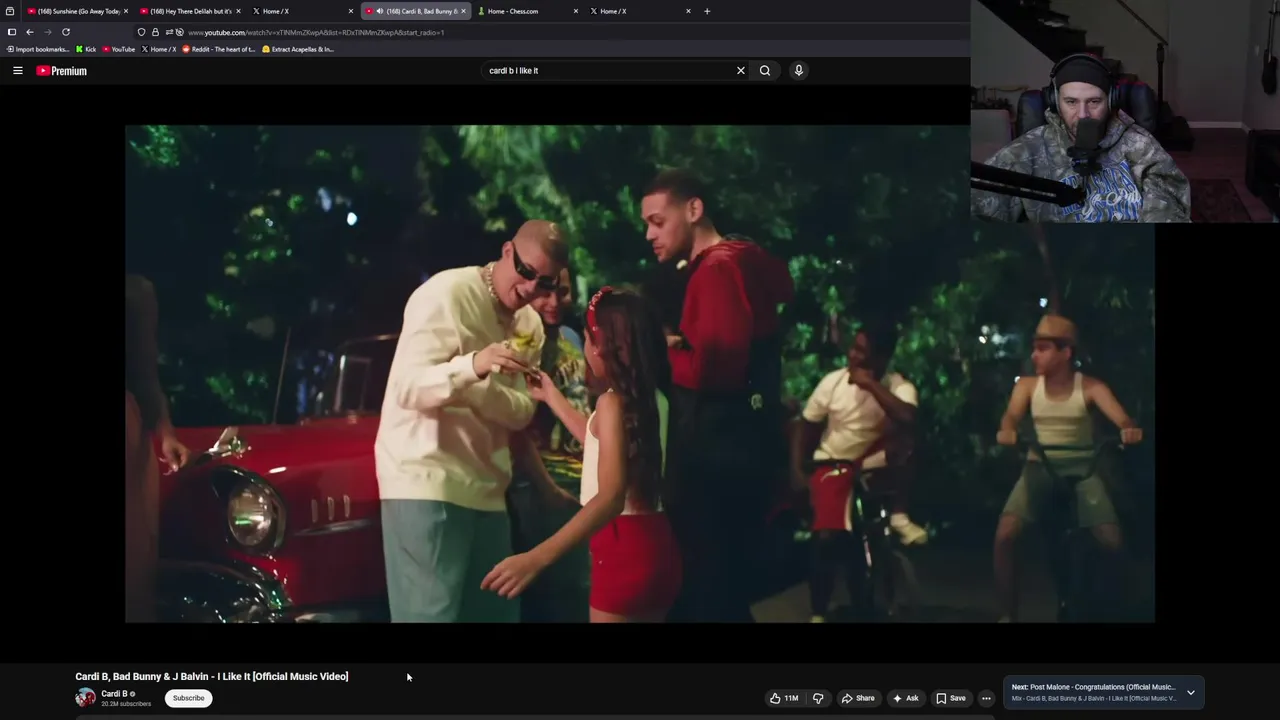Go back to previous page
This screenshot has width=1280, height=720.
coord(30,32)
